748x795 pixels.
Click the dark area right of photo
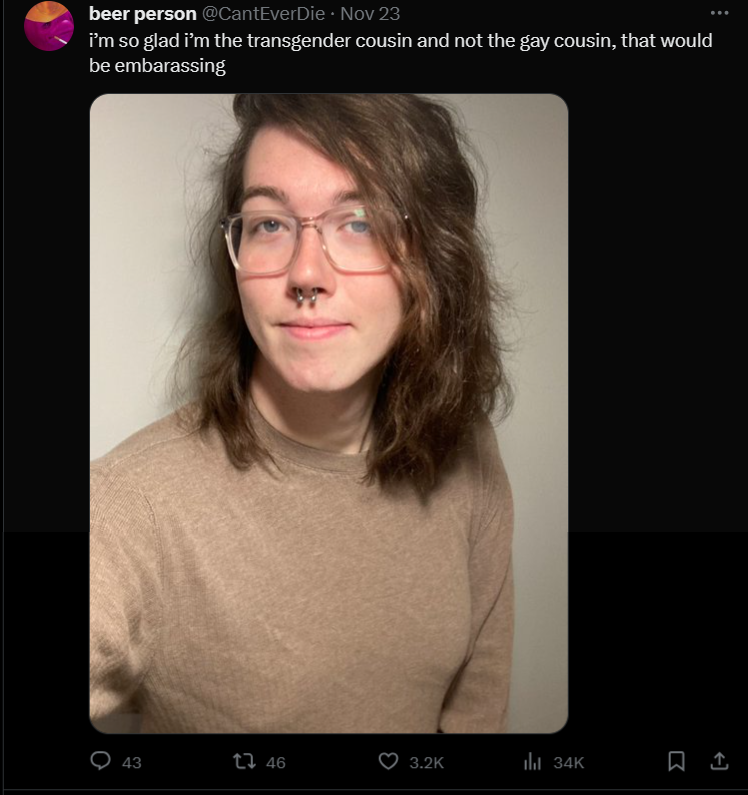coord(657,406)
